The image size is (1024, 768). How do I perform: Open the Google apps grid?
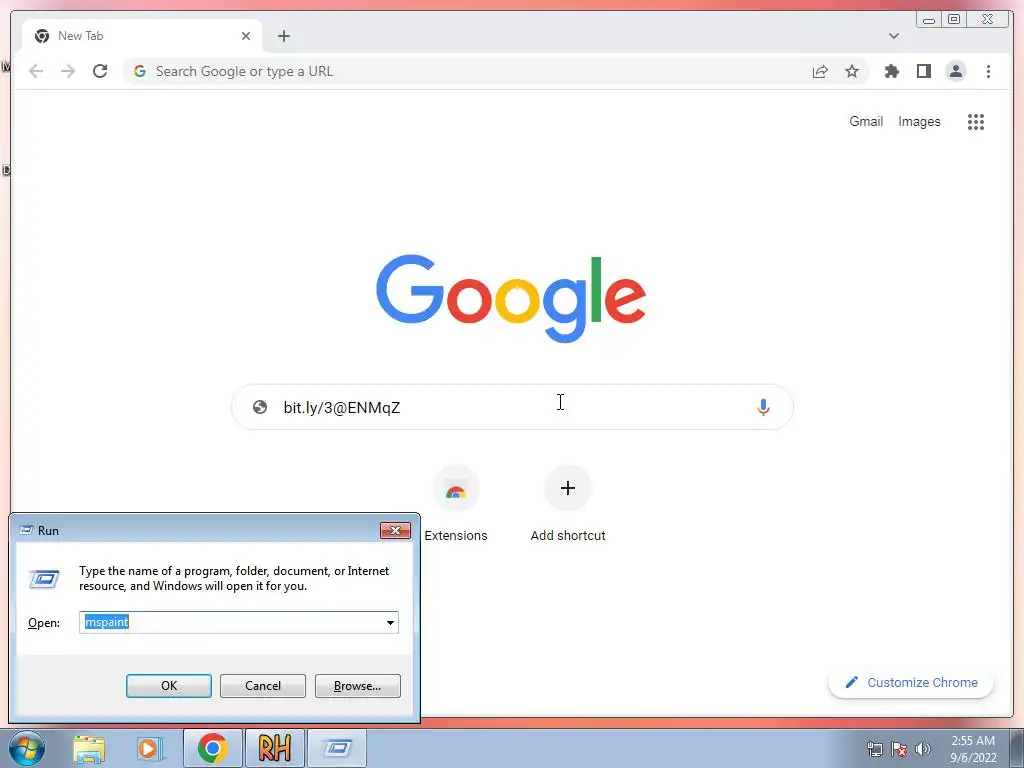click(976, 121)
